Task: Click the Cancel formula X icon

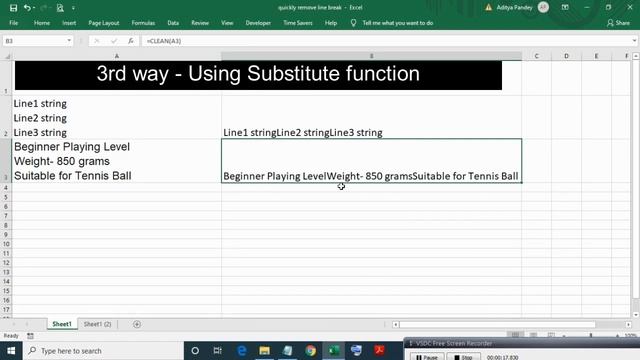Action: click(x=97, y=41)
